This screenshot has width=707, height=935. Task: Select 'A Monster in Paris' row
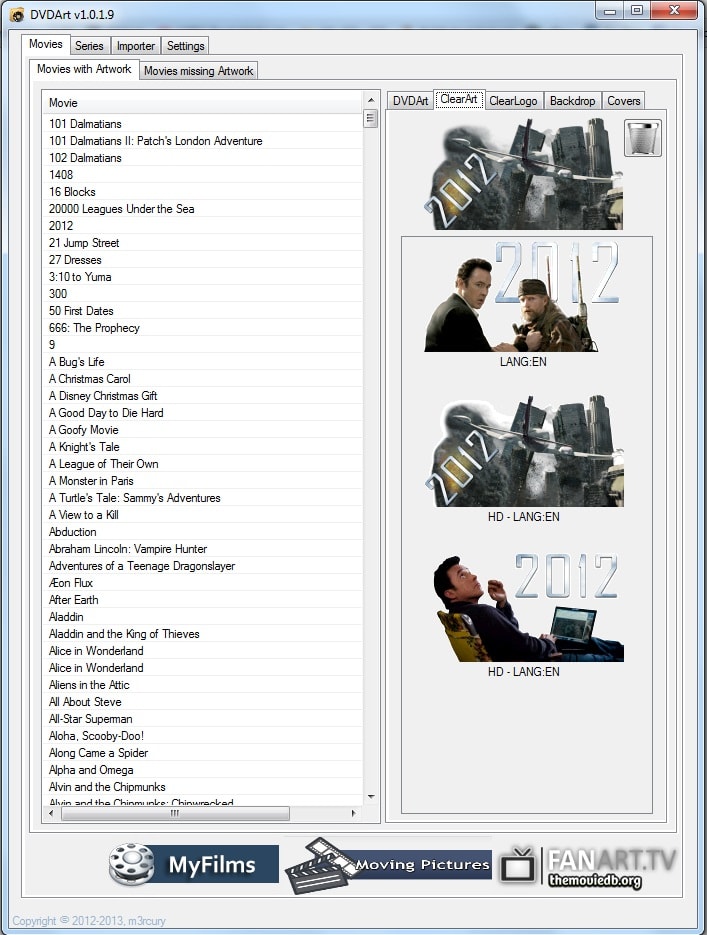(x=203, y=481)
